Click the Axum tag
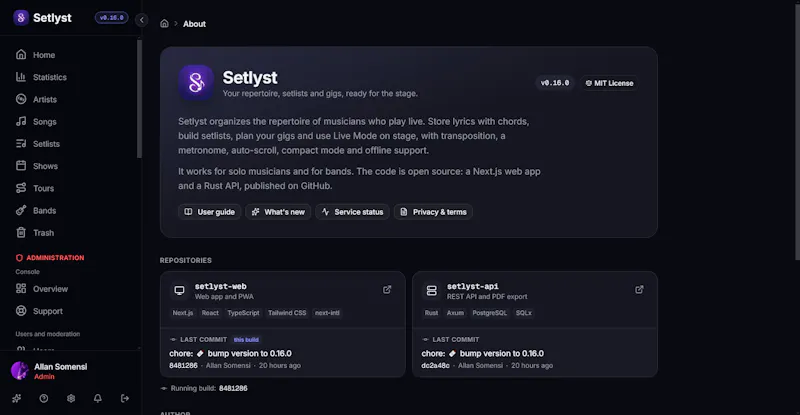The width and height of the screenshot is (800, 415). click(455, 313)
